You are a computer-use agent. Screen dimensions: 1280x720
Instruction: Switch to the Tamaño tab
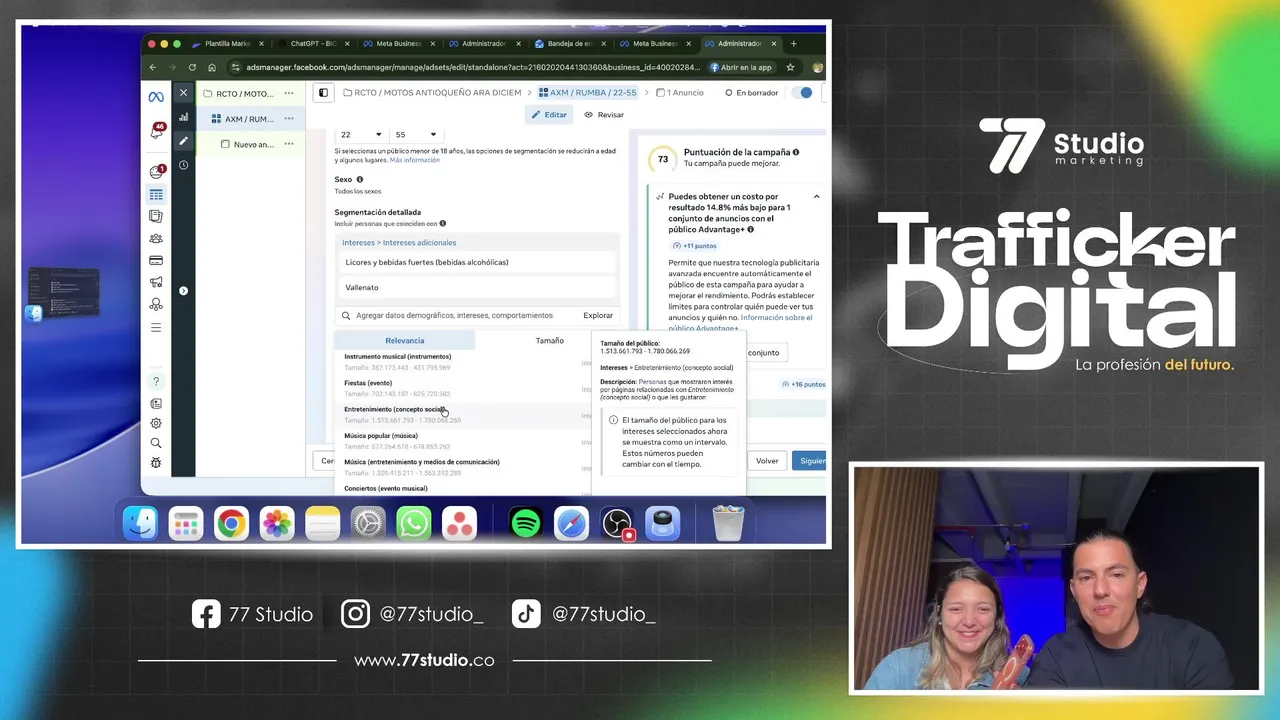(549, 341)
